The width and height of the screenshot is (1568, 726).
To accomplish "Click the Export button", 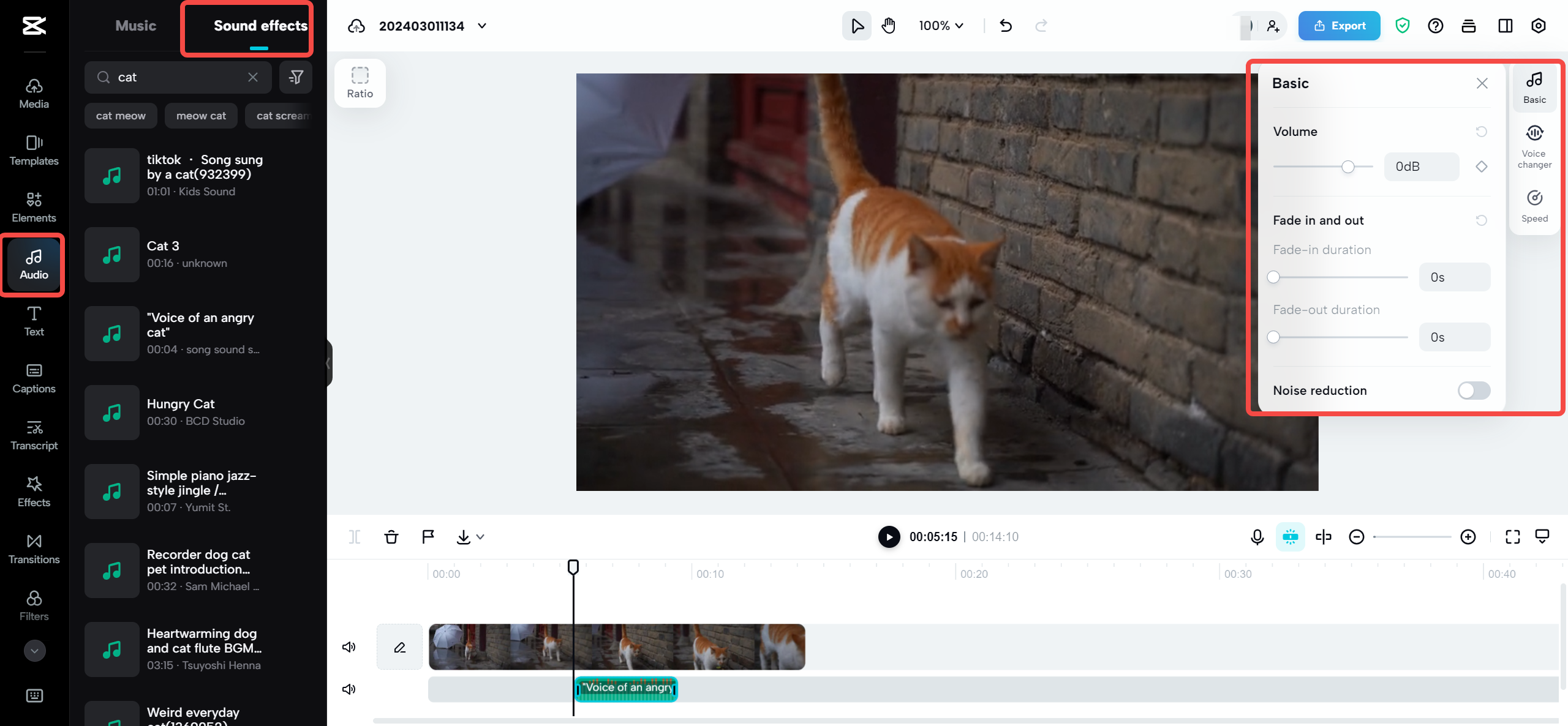I will tap(1339, 26).
